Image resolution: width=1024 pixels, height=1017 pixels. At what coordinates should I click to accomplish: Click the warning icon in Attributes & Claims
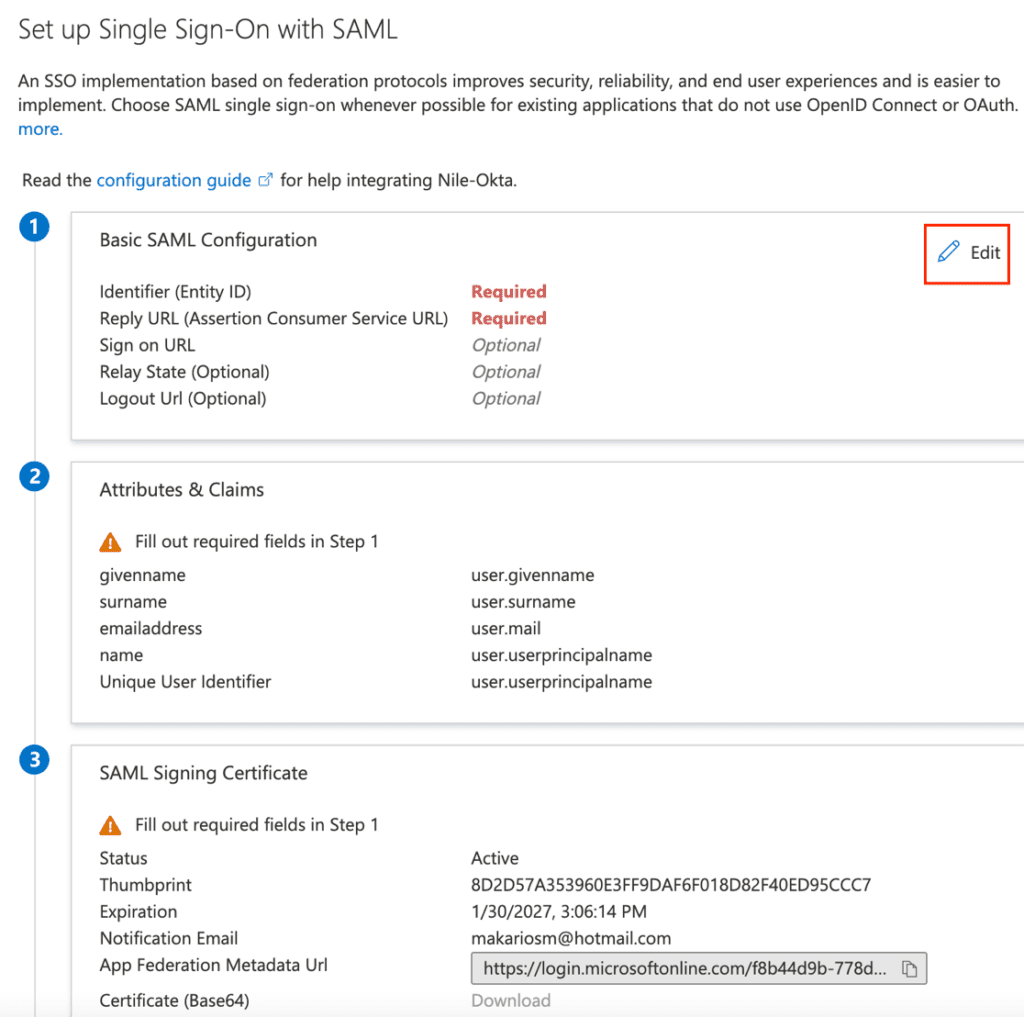pos(111,541)
